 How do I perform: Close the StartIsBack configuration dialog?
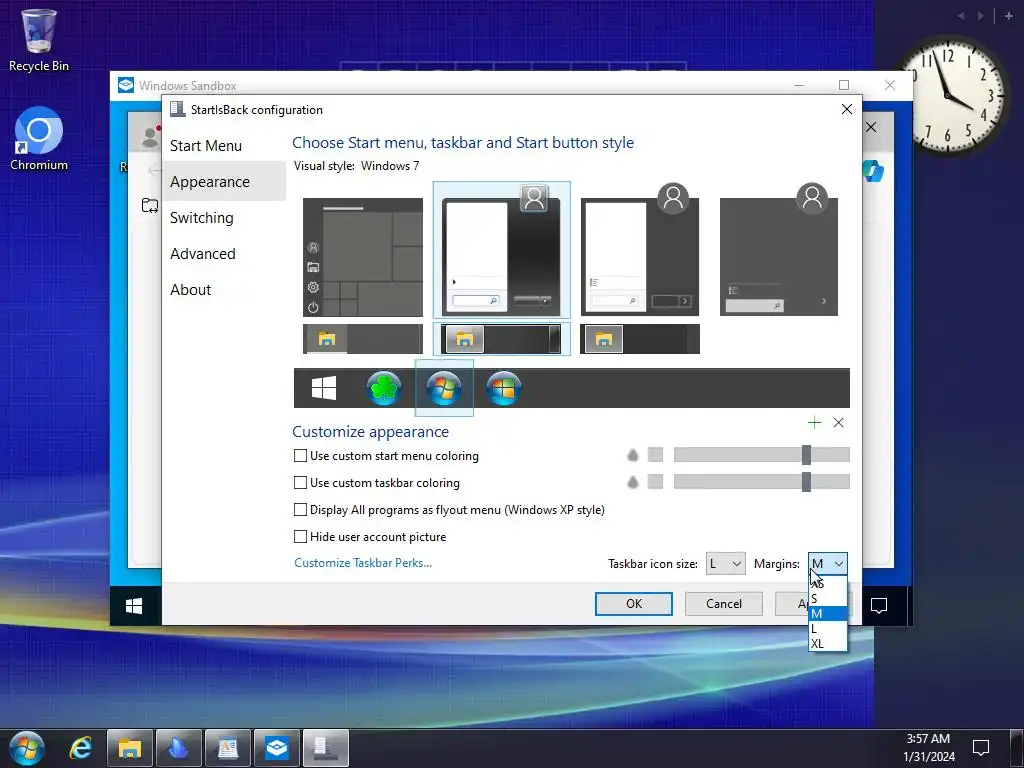click(x=846, y=109)
